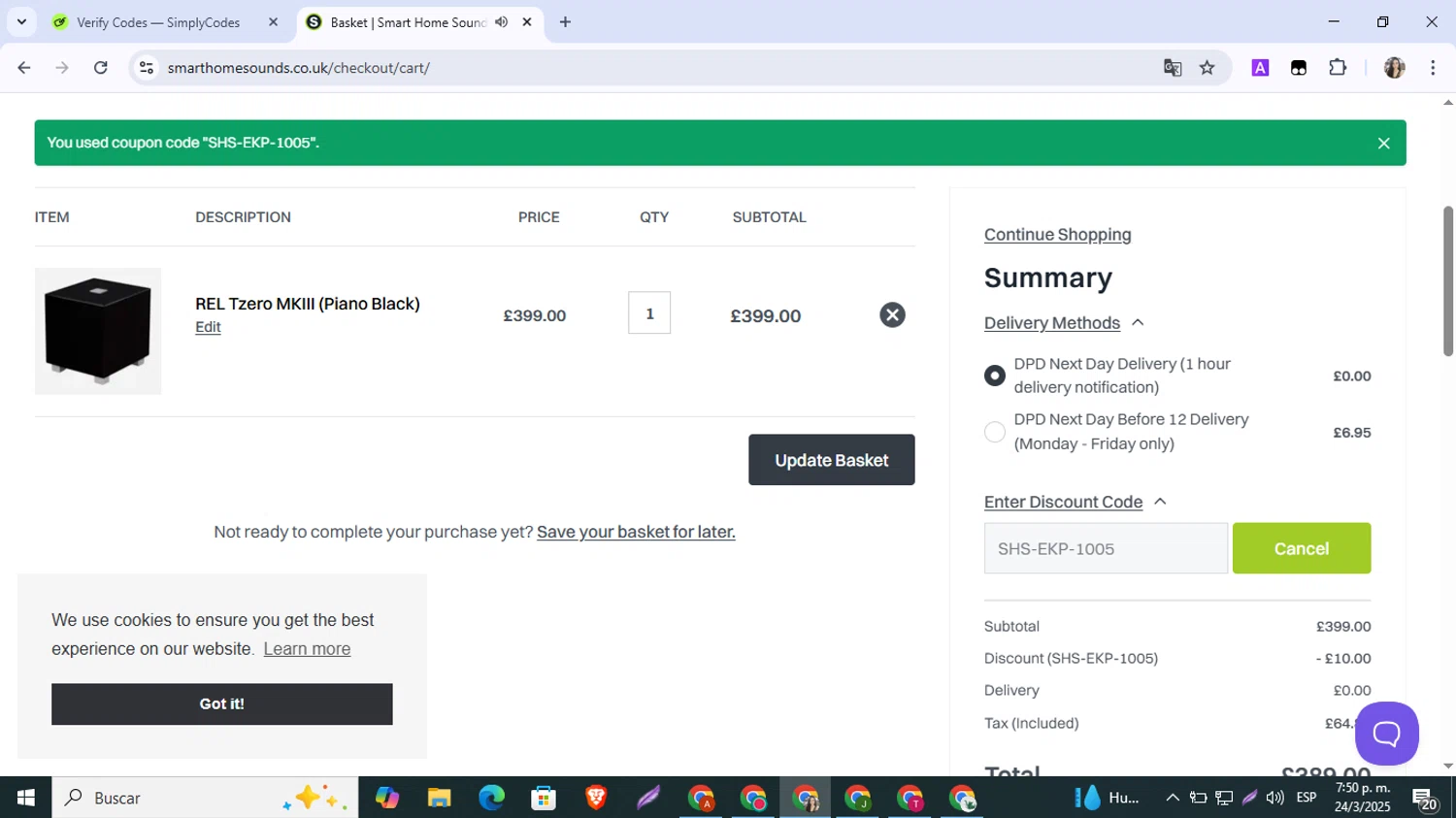The image size is (1456, 818).
Task: Select DPD Next Day Before 12 Delivery
Action: [995, 432]
